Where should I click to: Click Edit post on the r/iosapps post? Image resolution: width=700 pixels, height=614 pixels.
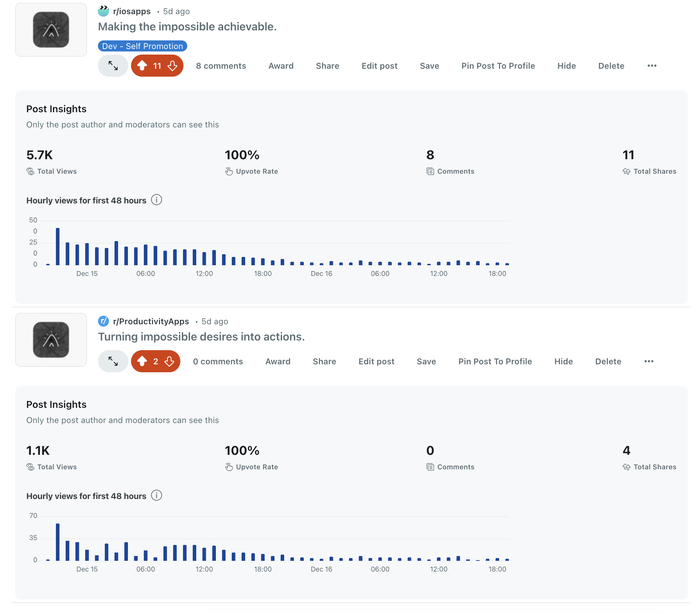379,66
